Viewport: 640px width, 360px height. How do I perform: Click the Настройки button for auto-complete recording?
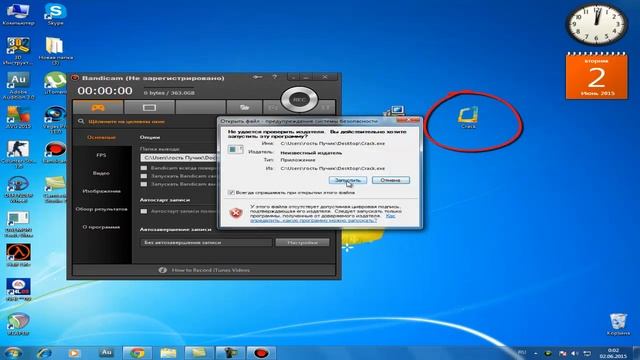(302, 242)
